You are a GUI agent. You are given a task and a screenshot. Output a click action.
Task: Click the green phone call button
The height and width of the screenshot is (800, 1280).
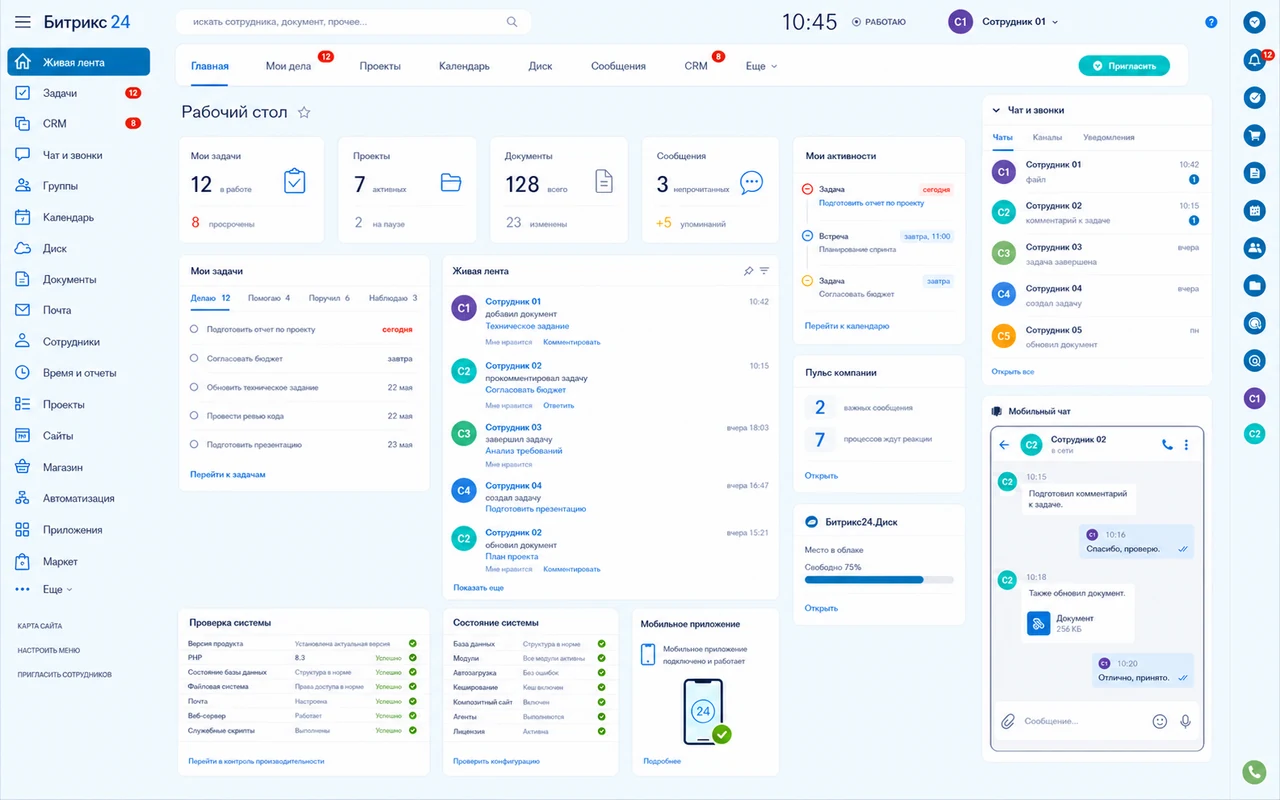[x=1254, y=772]
